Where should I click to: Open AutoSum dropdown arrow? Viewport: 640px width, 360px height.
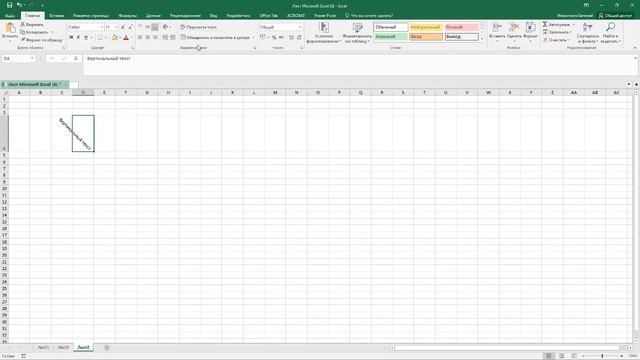(x=573, y=24)
